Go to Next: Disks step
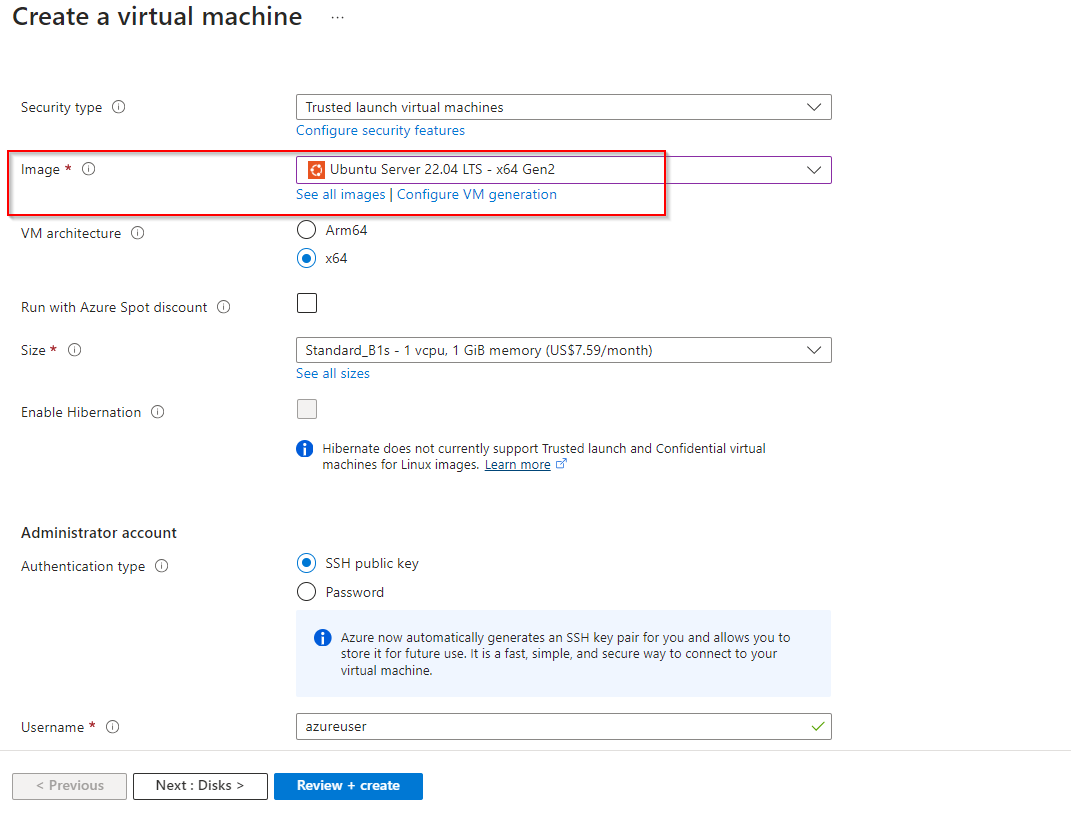Image resolution: width=1071 pixels, height=826 pixels. 200,786
